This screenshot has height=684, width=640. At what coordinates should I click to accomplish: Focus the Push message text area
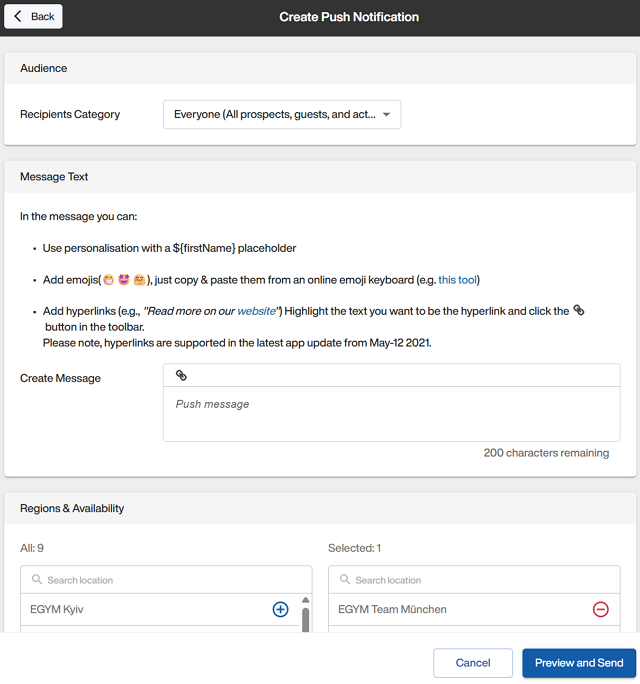[x=391, y=415]
